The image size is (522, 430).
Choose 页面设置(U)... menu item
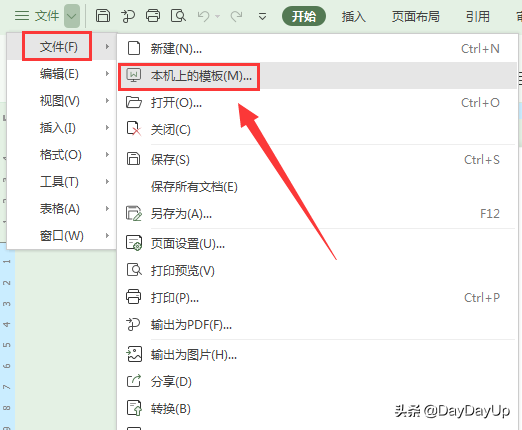point(317,244)
